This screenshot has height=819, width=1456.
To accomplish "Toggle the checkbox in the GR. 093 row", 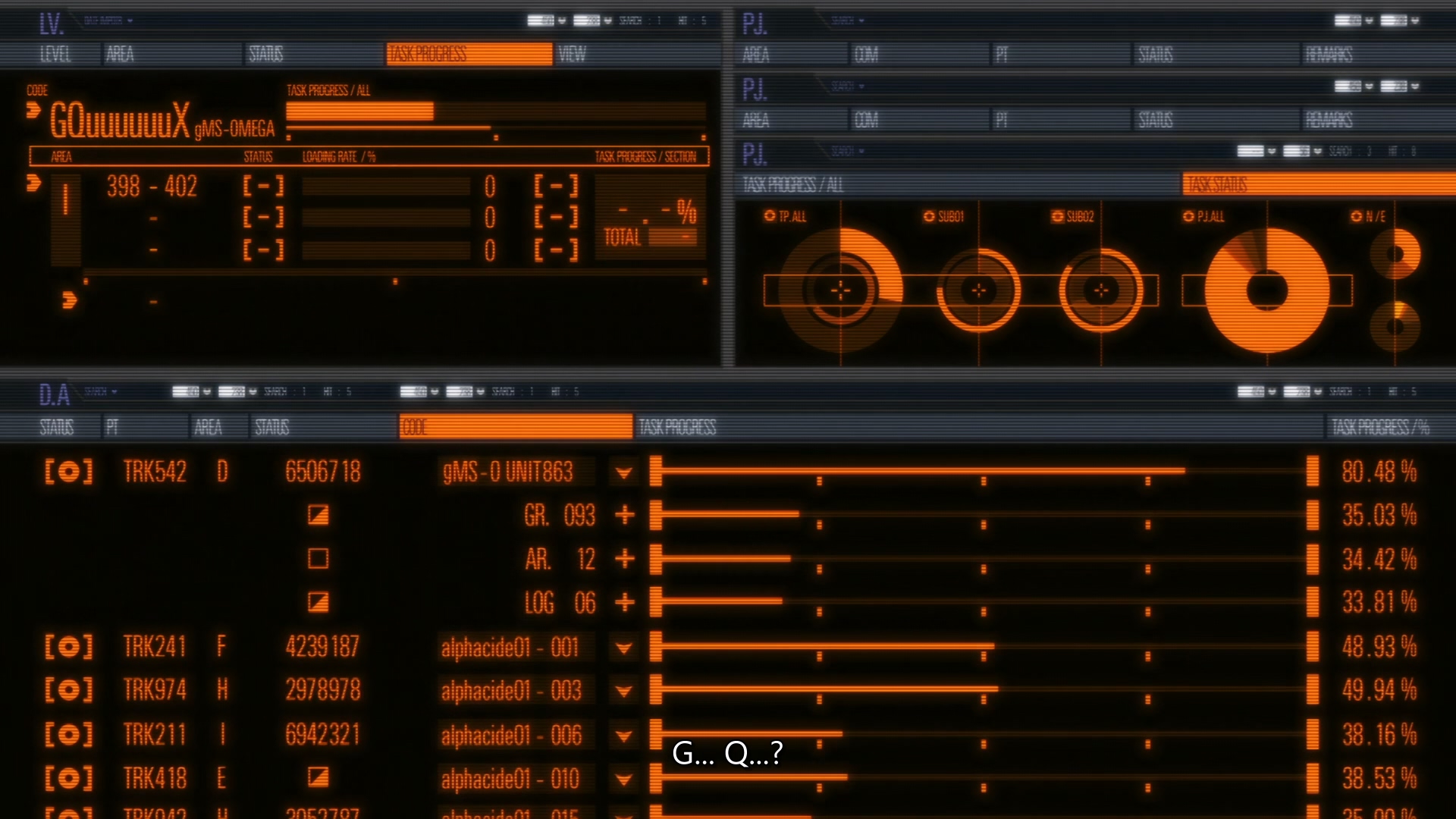I will point(318,515).
